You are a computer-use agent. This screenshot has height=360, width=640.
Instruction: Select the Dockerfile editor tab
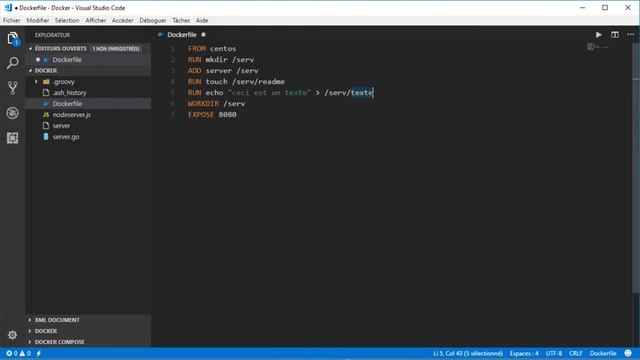182,35
